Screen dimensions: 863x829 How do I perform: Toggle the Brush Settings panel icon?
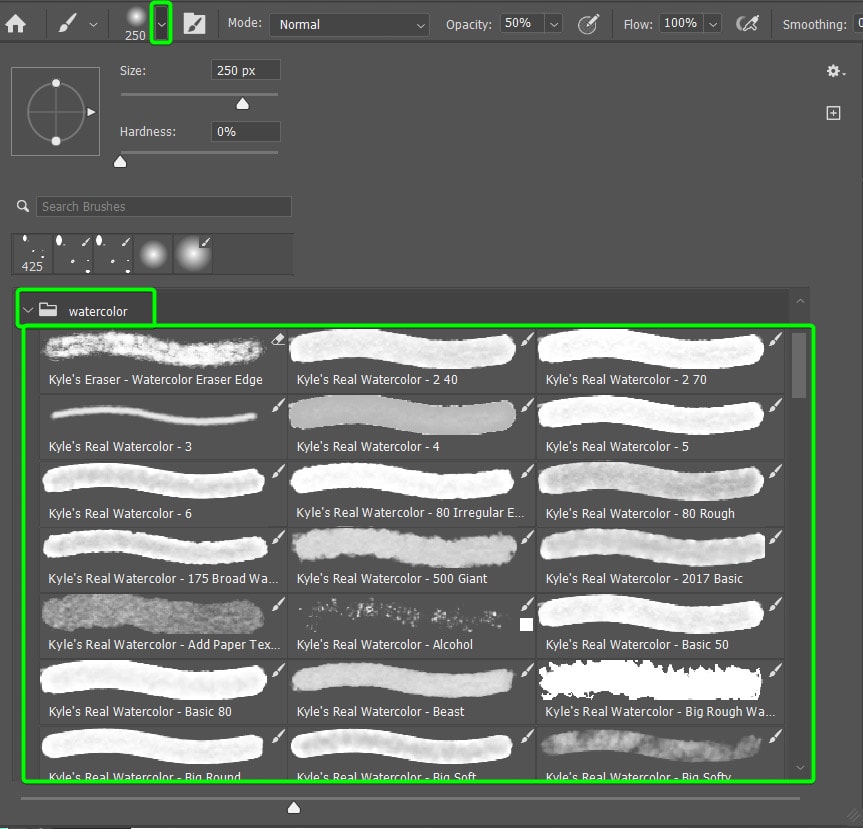(194, 24)
